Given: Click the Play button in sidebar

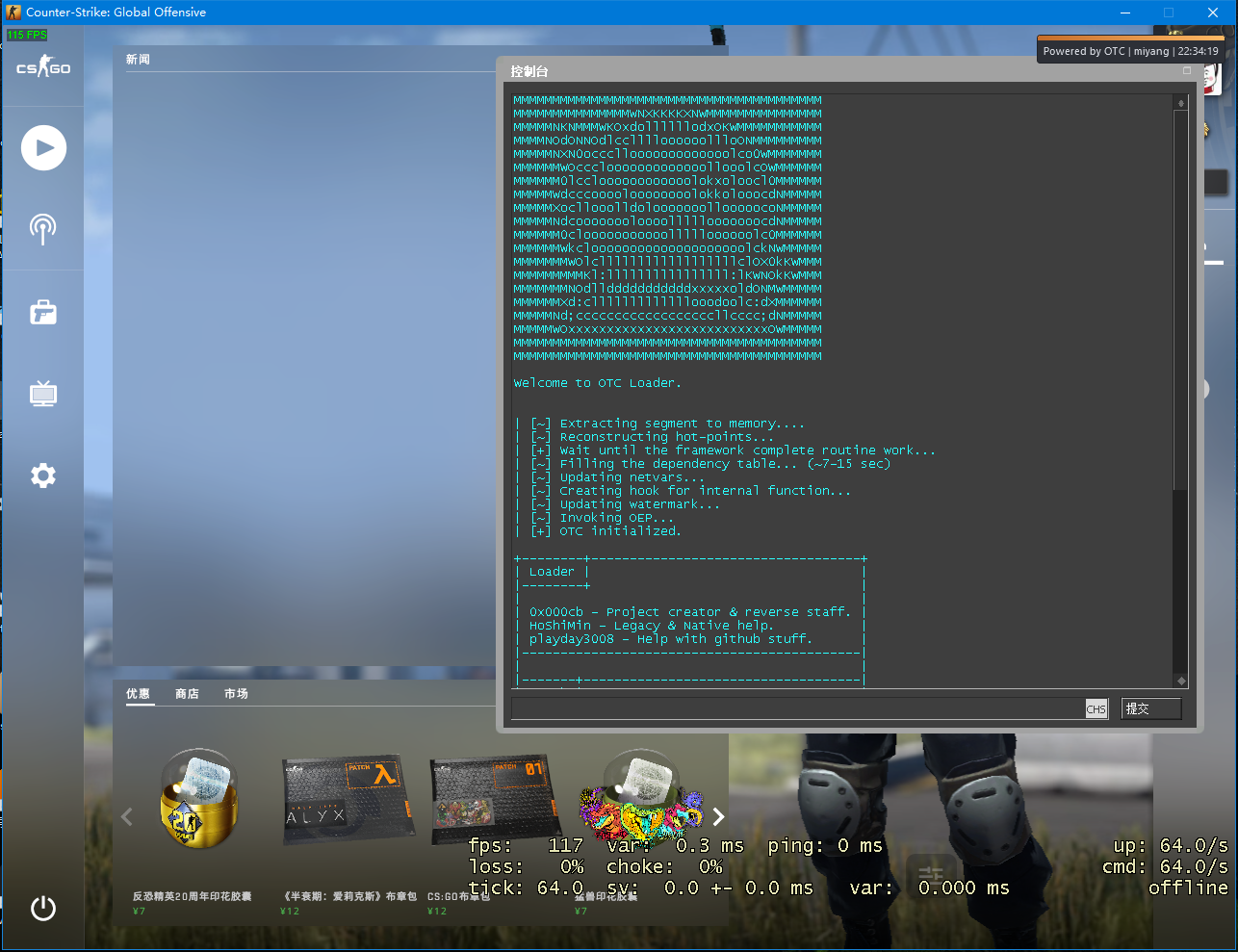Looking at the screenshot, I should 44,148.
